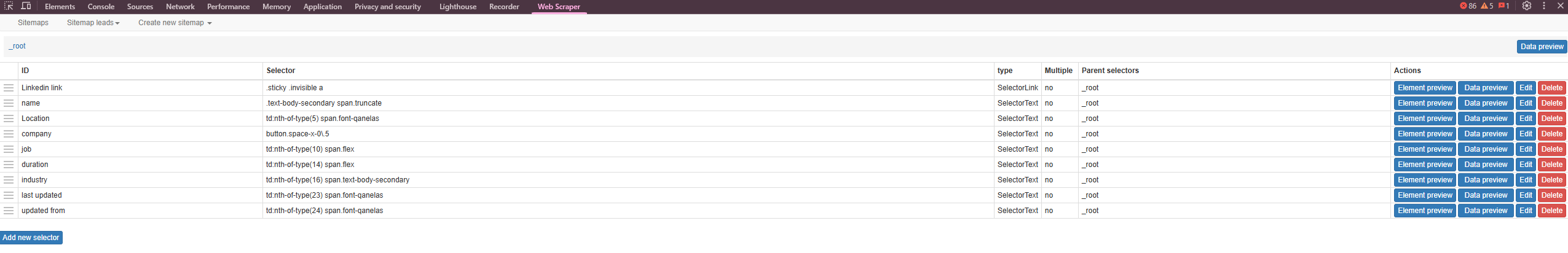Open the Console tab

click(101, 7)
